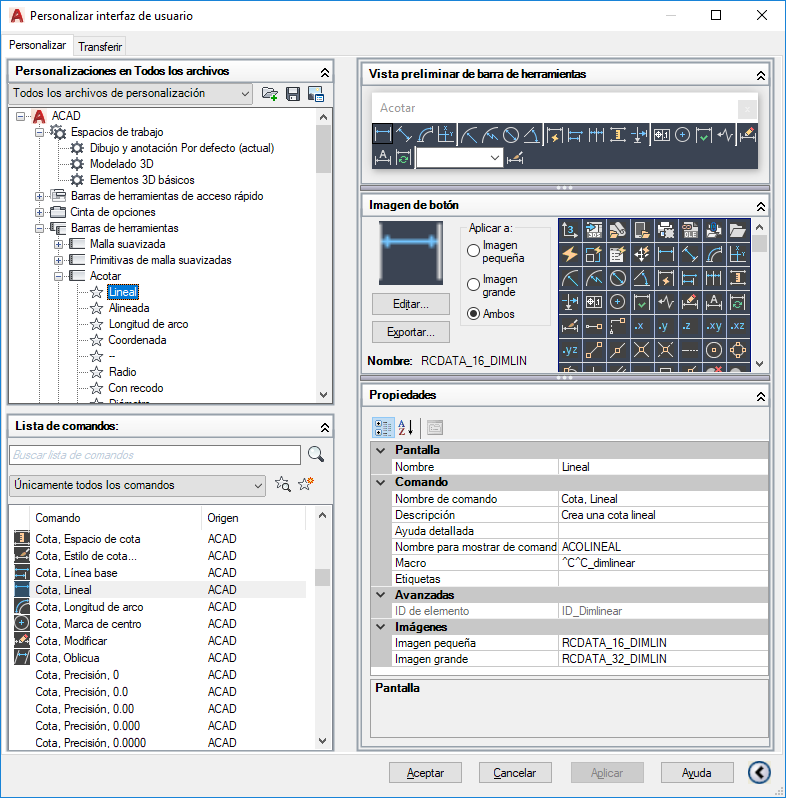Image resolution: width=786 pixels, height=798 pixels.
Task: Click the Editar... button
Action: (x=411, y=304)
